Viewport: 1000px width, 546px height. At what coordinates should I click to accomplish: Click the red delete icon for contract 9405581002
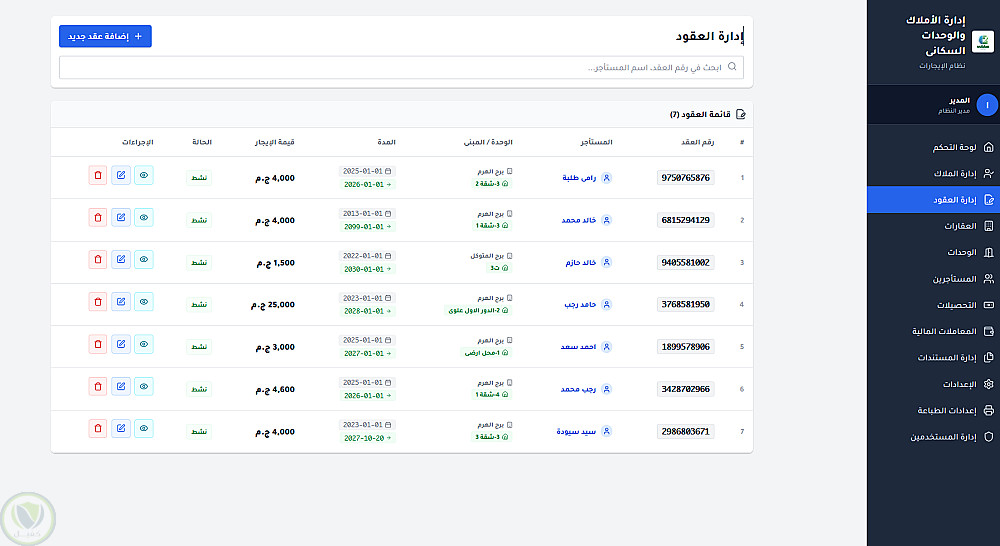[x=97, y=260]
